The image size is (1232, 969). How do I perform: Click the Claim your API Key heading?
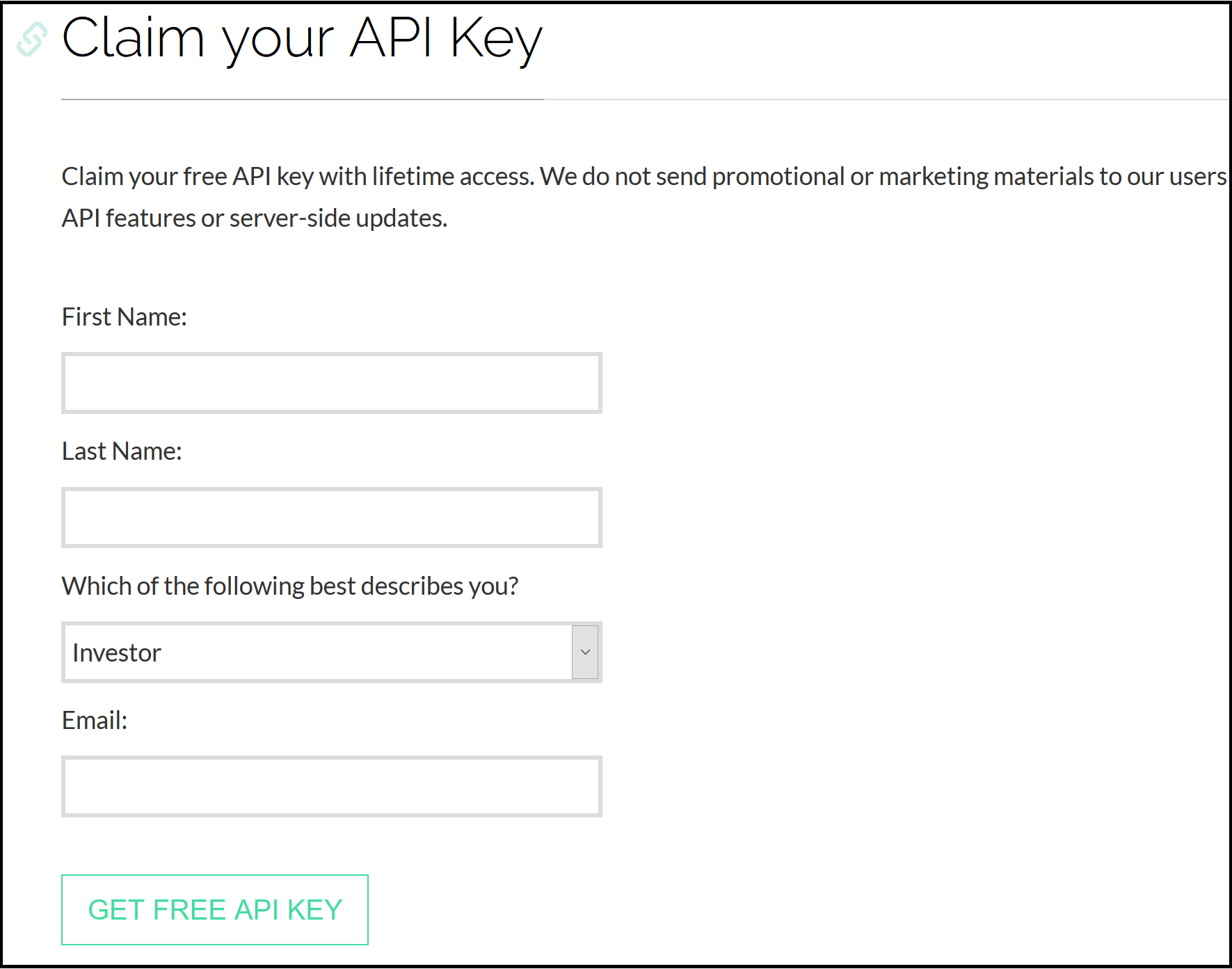[302, 39]
